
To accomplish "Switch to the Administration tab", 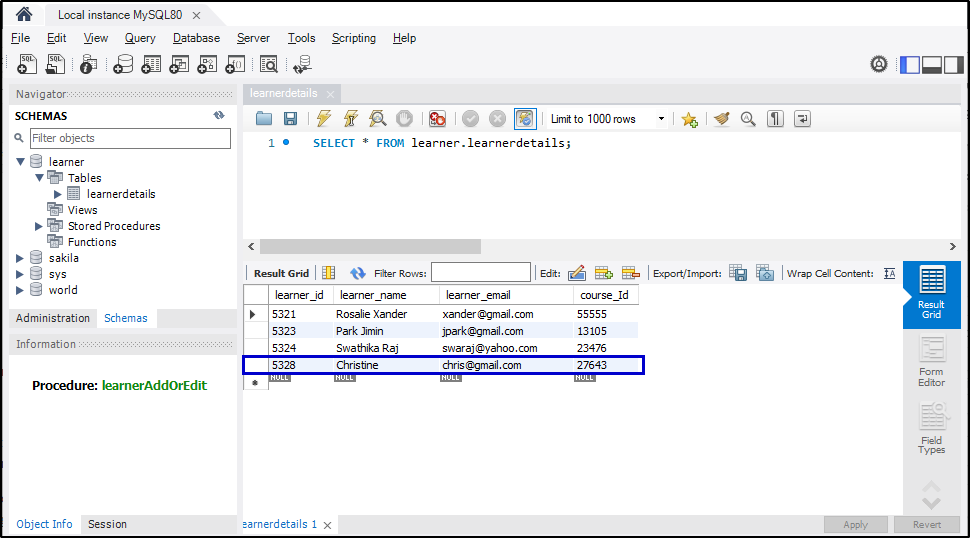I will 53,318.
